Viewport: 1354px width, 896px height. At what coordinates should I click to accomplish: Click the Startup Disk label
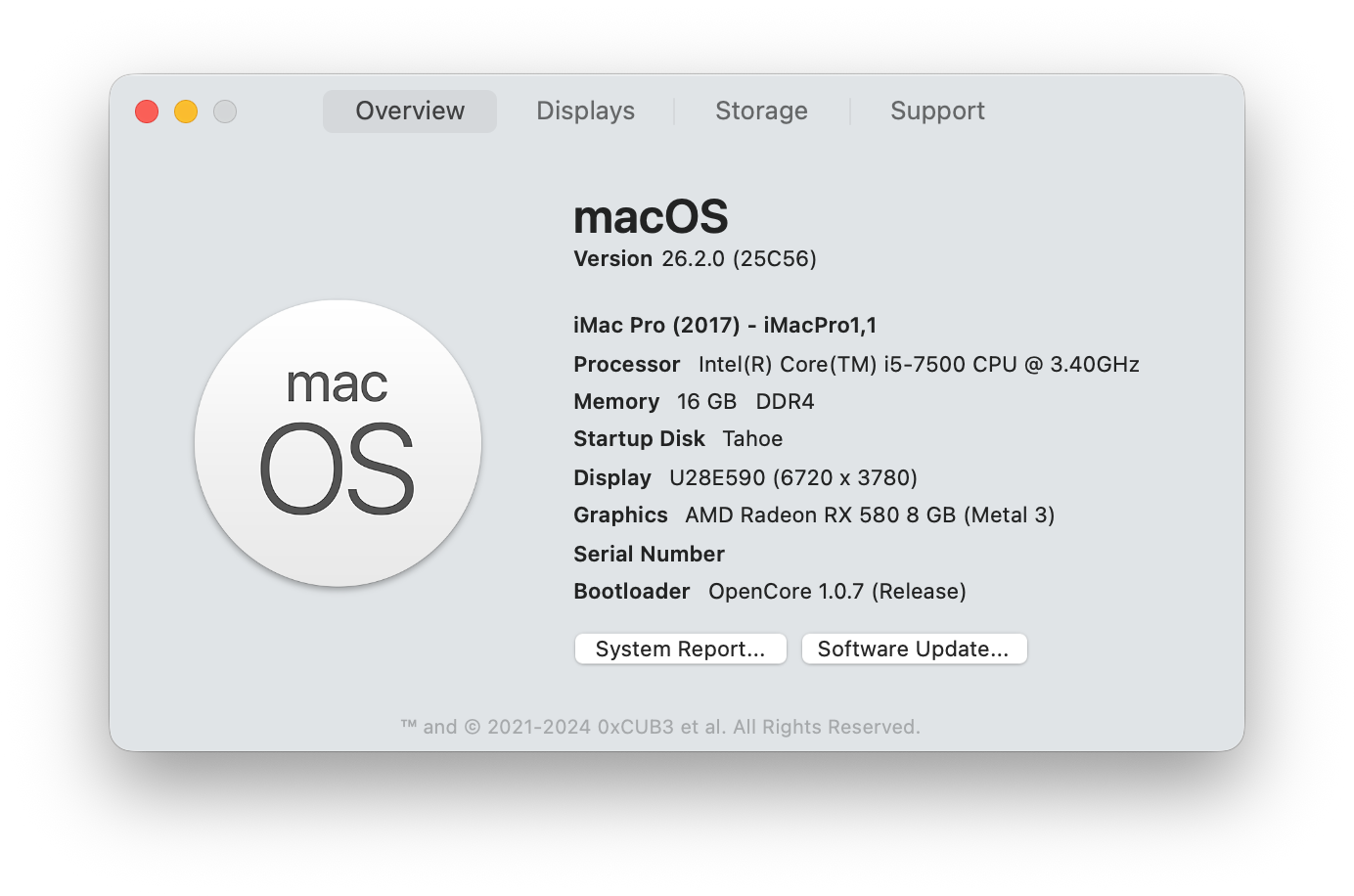pos(639,438)
